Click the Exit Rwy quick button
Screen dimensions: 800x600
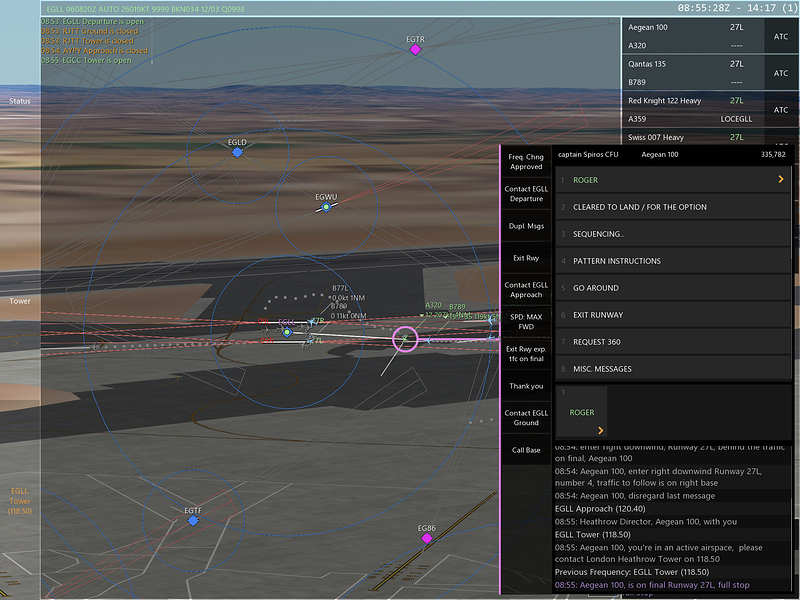(x=526, y=258)
